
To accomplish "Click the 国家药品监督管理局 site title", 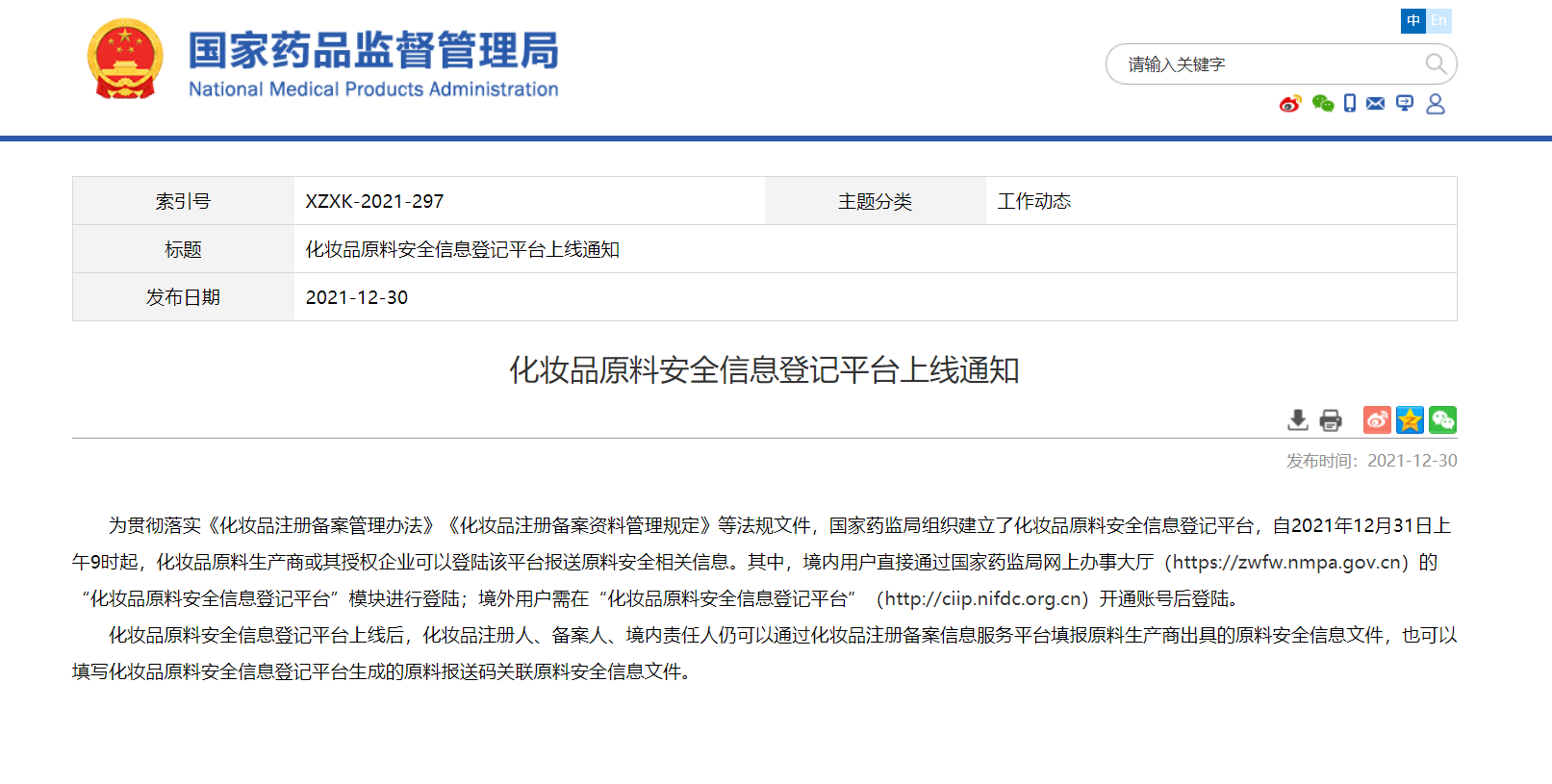I will pyautogui.click(x=373, y=50).
